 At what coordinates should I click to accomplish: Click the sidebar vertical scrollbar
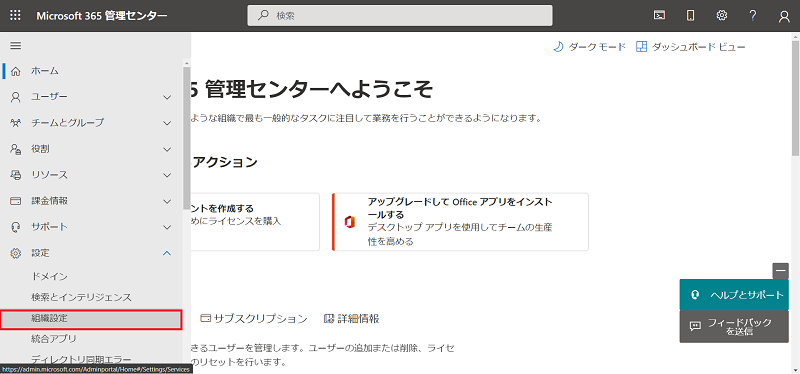click(x=187, y=138)
